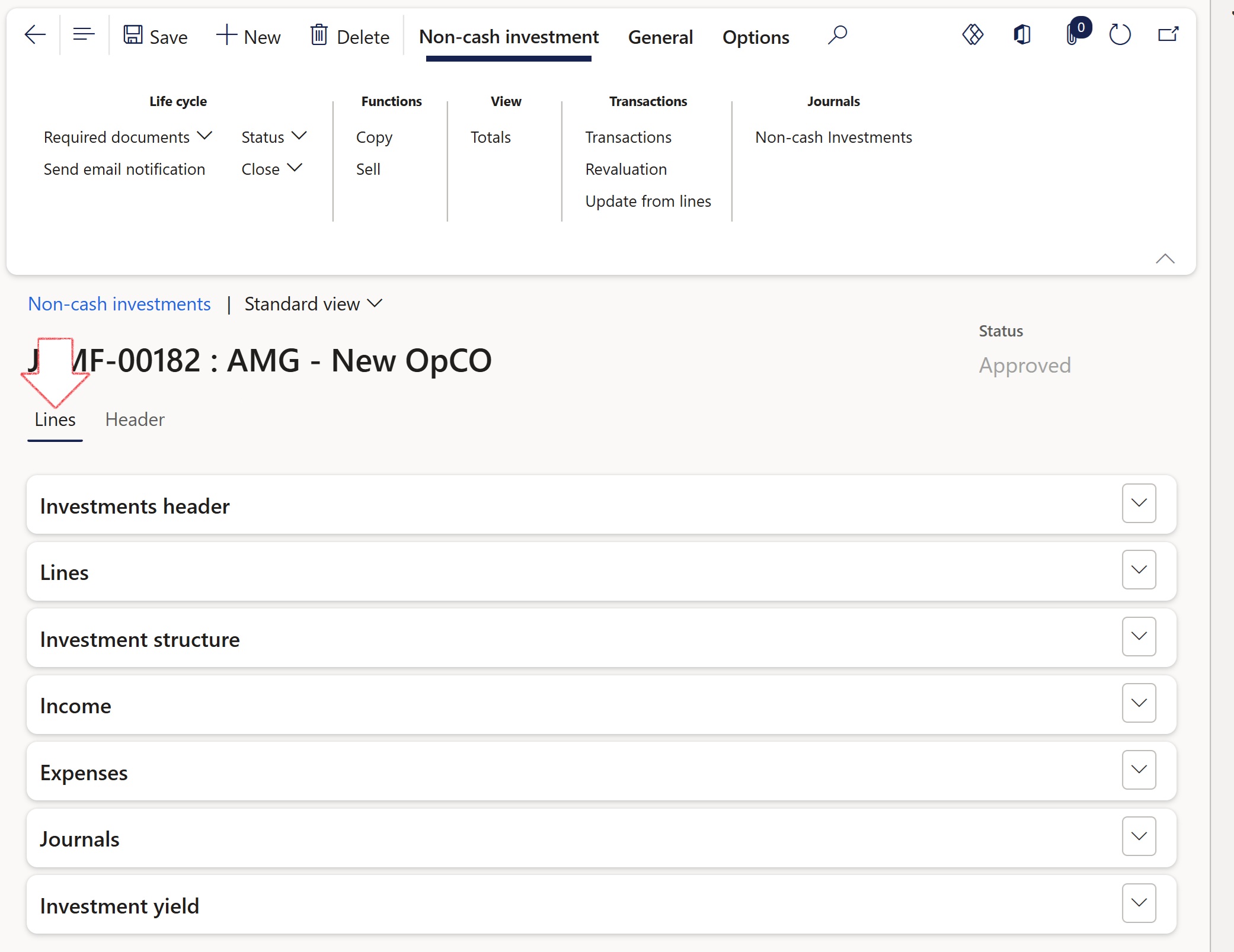Open Totals under View
Image resolution: width=1234 pixels, height=952 pixels.
(491, 137)
